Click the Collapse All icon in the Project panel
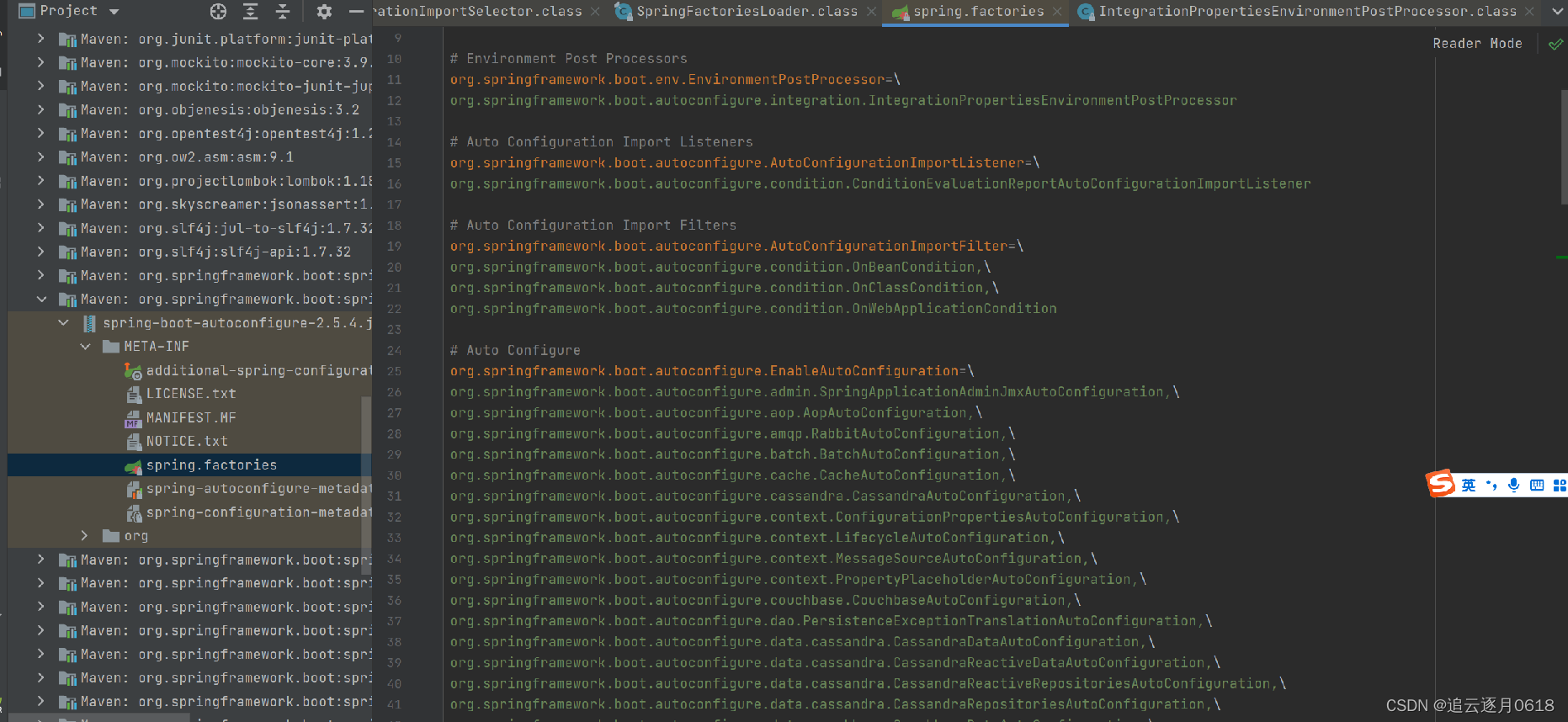The height and width of the screenshot is (722, 1568). coord(283,12)
